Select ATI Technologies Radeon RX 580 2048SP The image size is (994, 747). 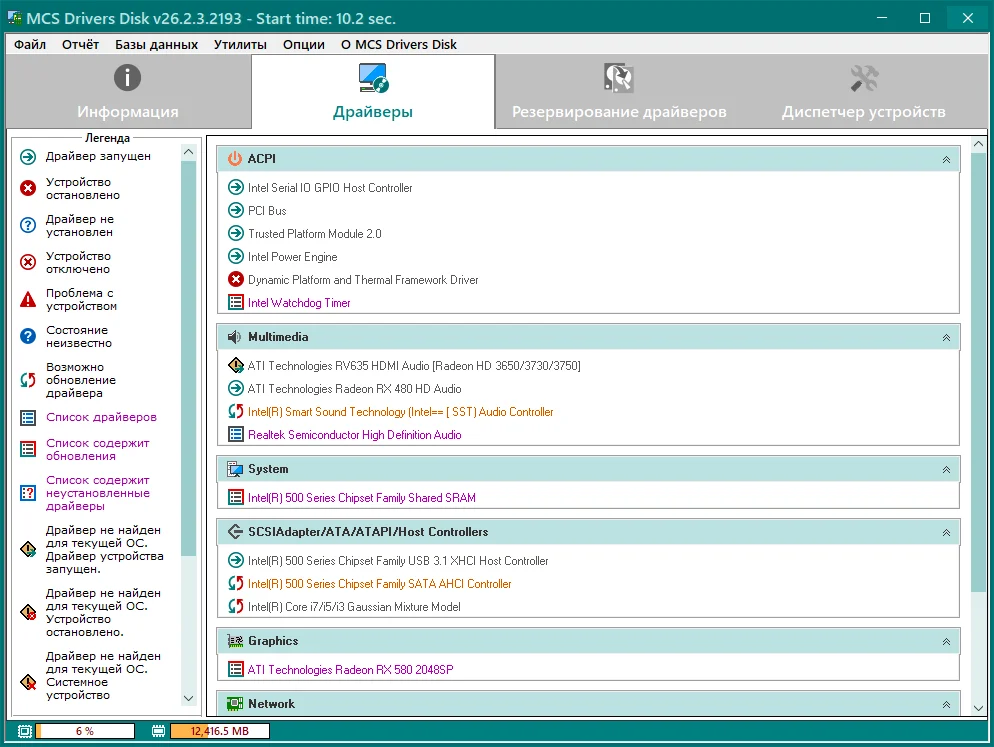tap(350, 670)
